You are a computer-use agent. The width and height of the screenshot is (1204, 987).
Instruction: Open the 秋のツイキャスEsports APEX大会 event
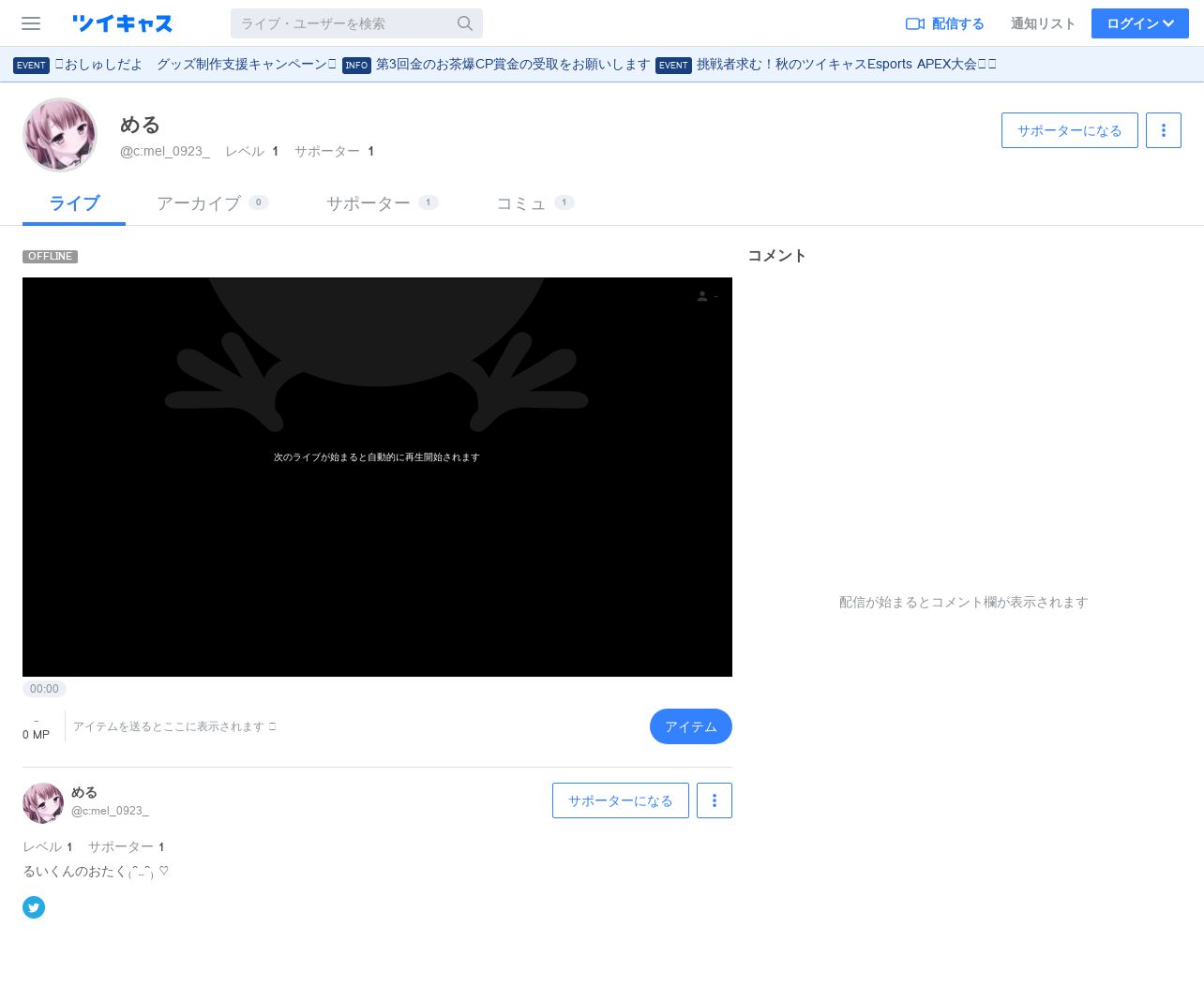[826, 65]
